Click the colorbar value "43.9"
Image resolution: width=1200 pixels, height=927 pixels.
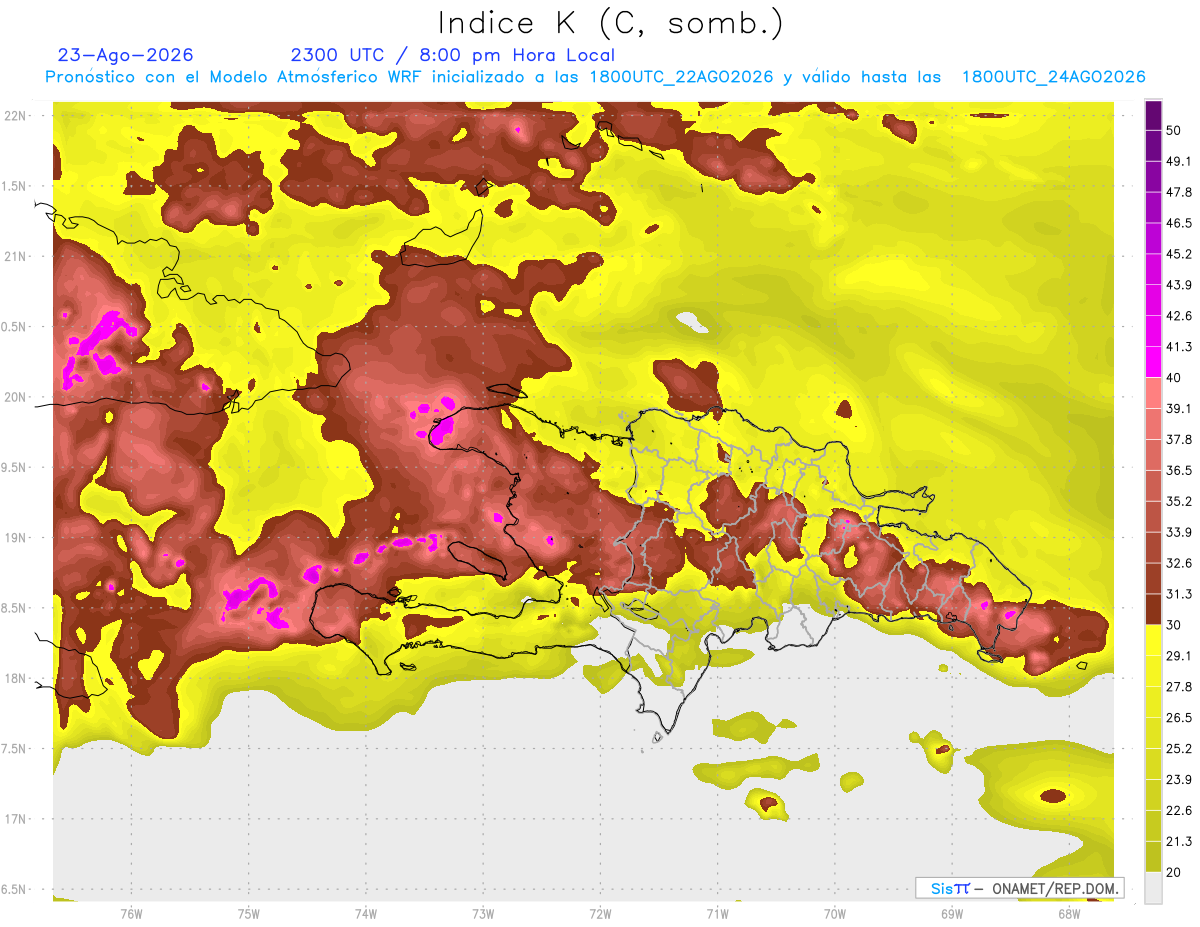[1178, 285]
